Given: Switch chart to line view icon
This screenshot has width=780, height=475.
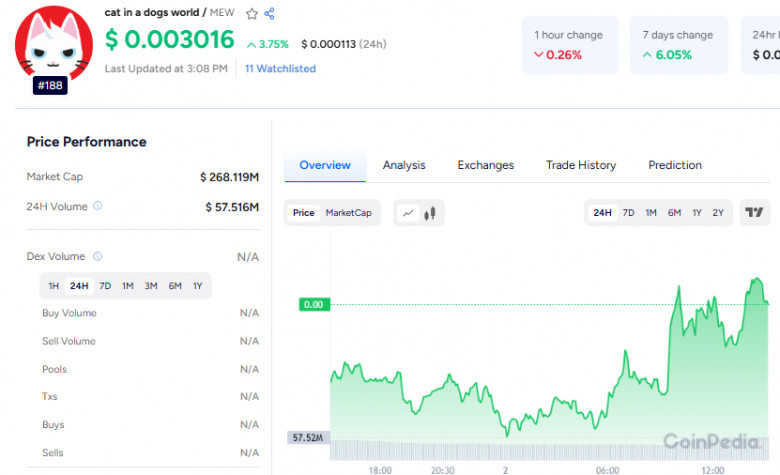Looking at the screenshot, I should click(x=408, y=213).
